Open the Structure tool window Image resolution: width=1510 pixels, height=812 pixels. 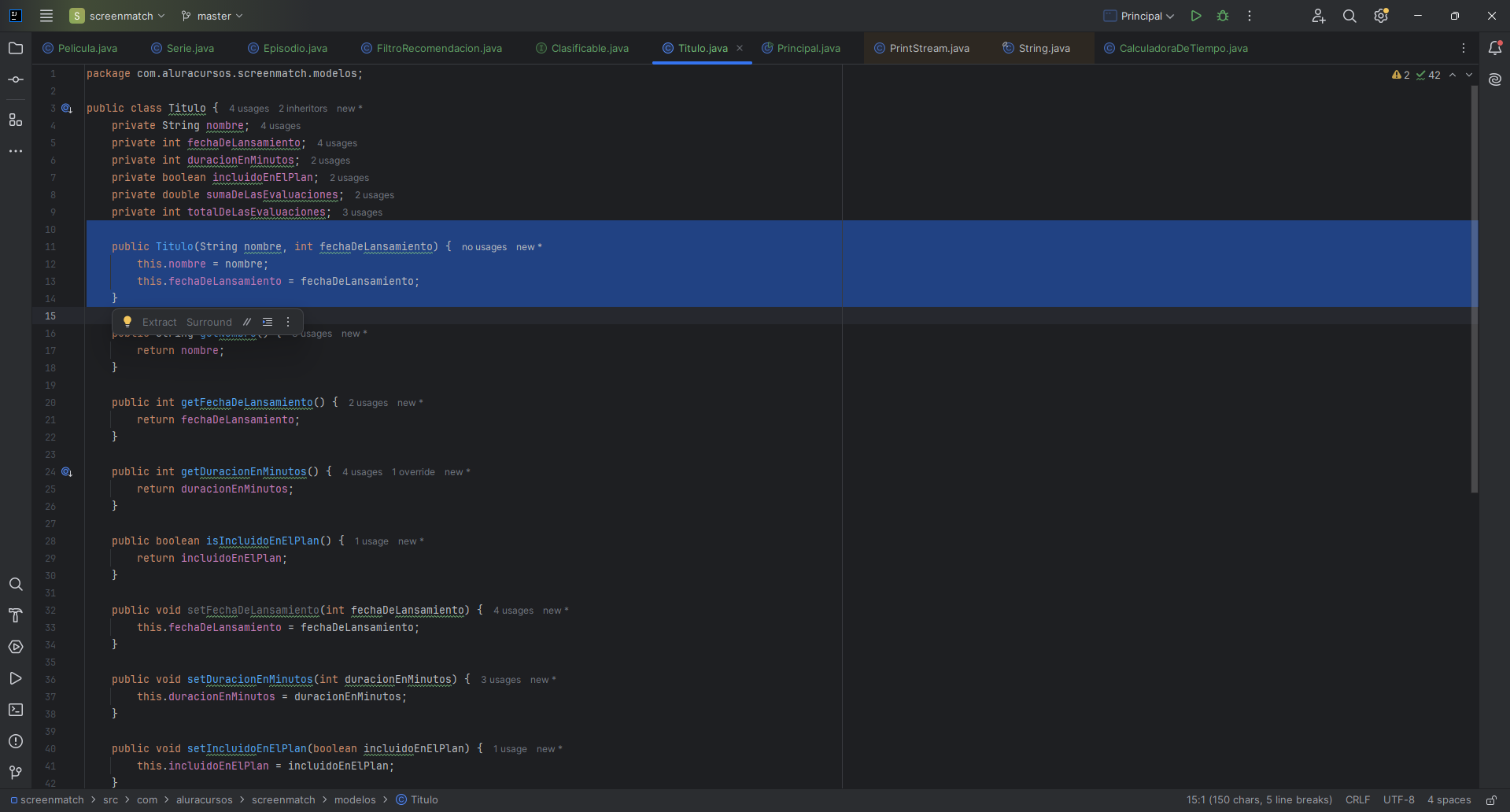click(16, 120)
